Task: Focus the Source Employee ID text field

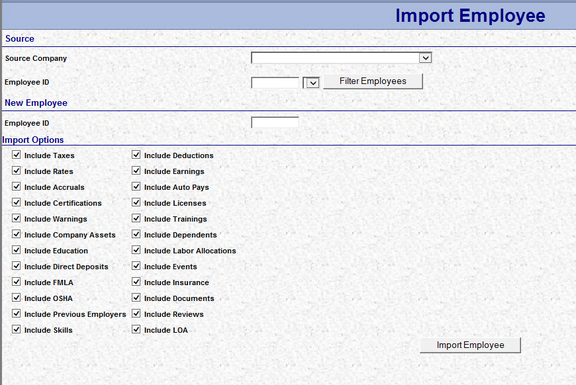Action: click(x=275, y=83)
